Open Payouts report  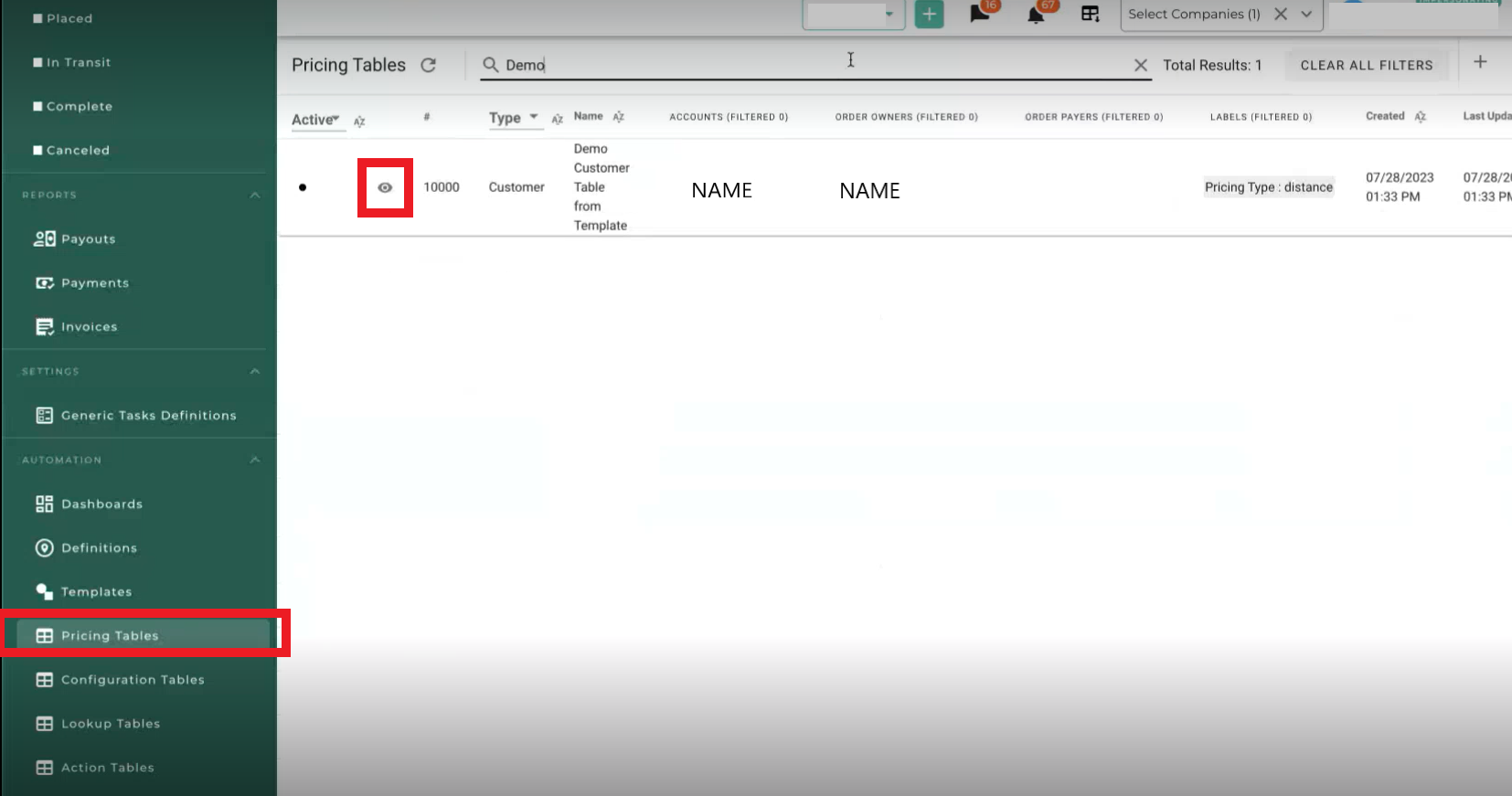point(89,239)
